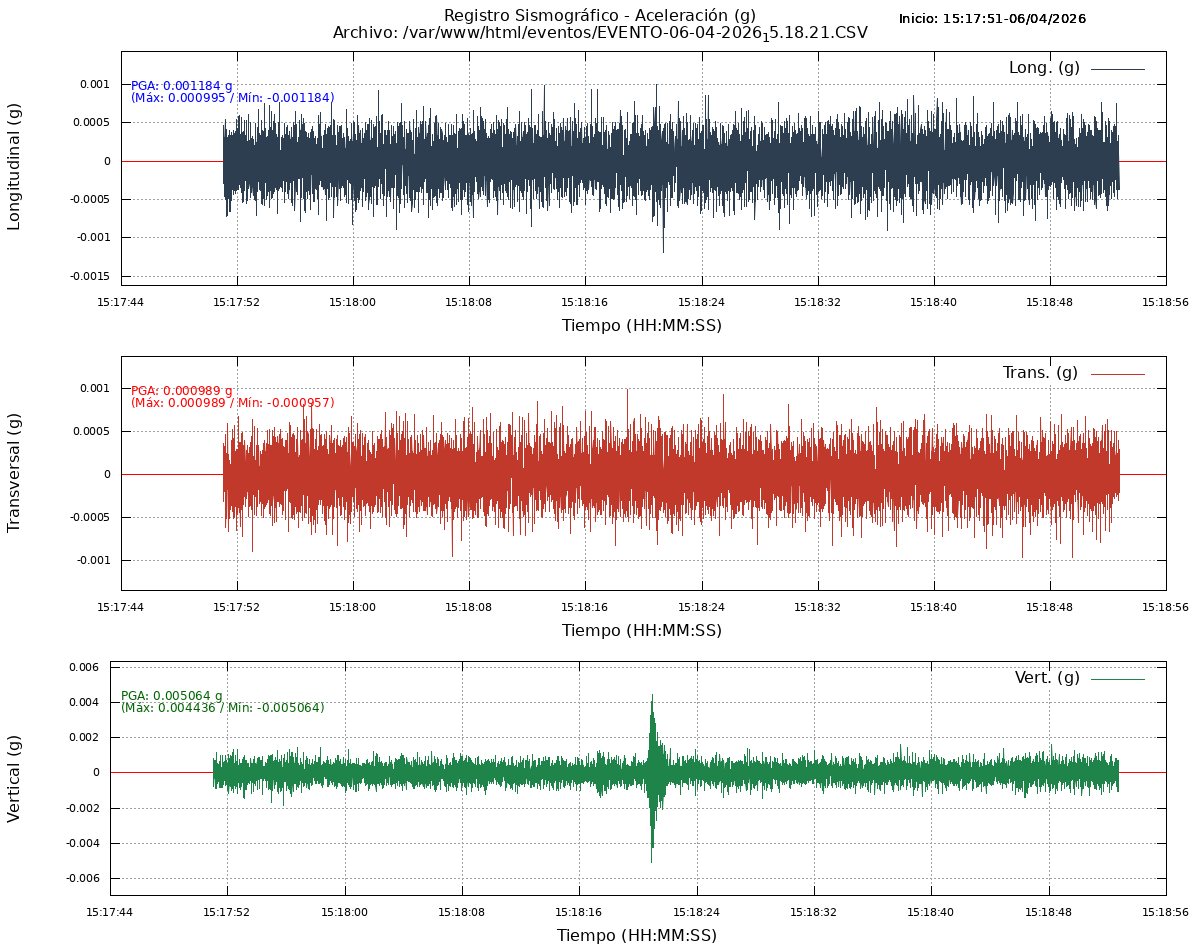Click the Long. (g) legend label

(x=1044, y=68)
